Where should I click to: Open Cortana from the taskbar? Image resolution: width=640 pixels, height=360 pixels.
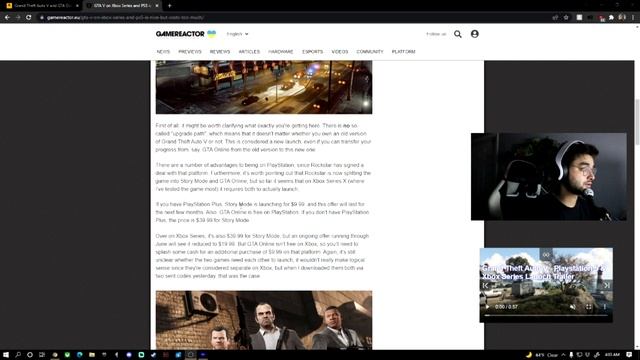pyautogui.click(x=30, y=355)
